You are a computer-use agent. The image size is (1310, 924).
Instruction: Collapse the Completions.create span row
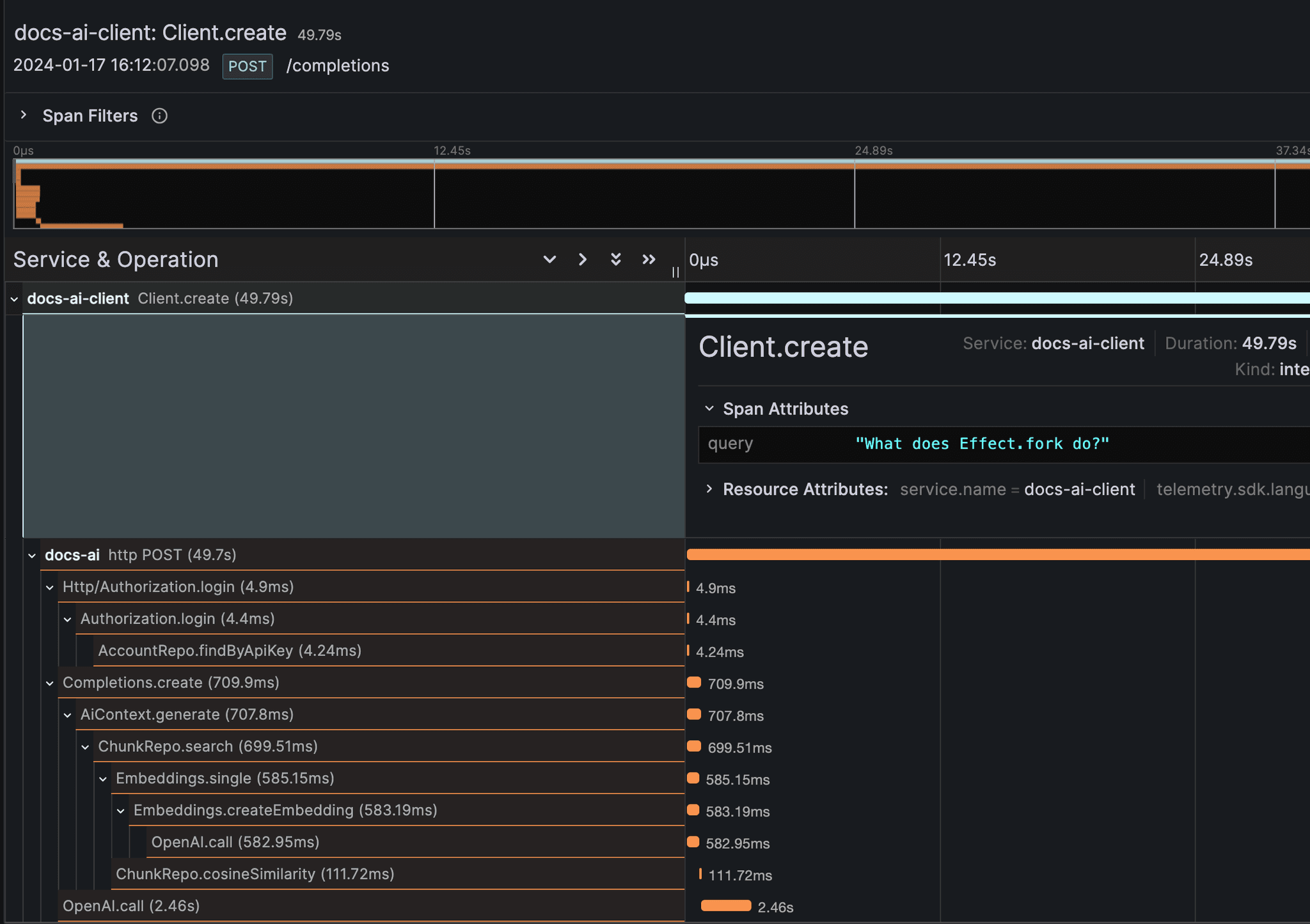pos(50,684)
